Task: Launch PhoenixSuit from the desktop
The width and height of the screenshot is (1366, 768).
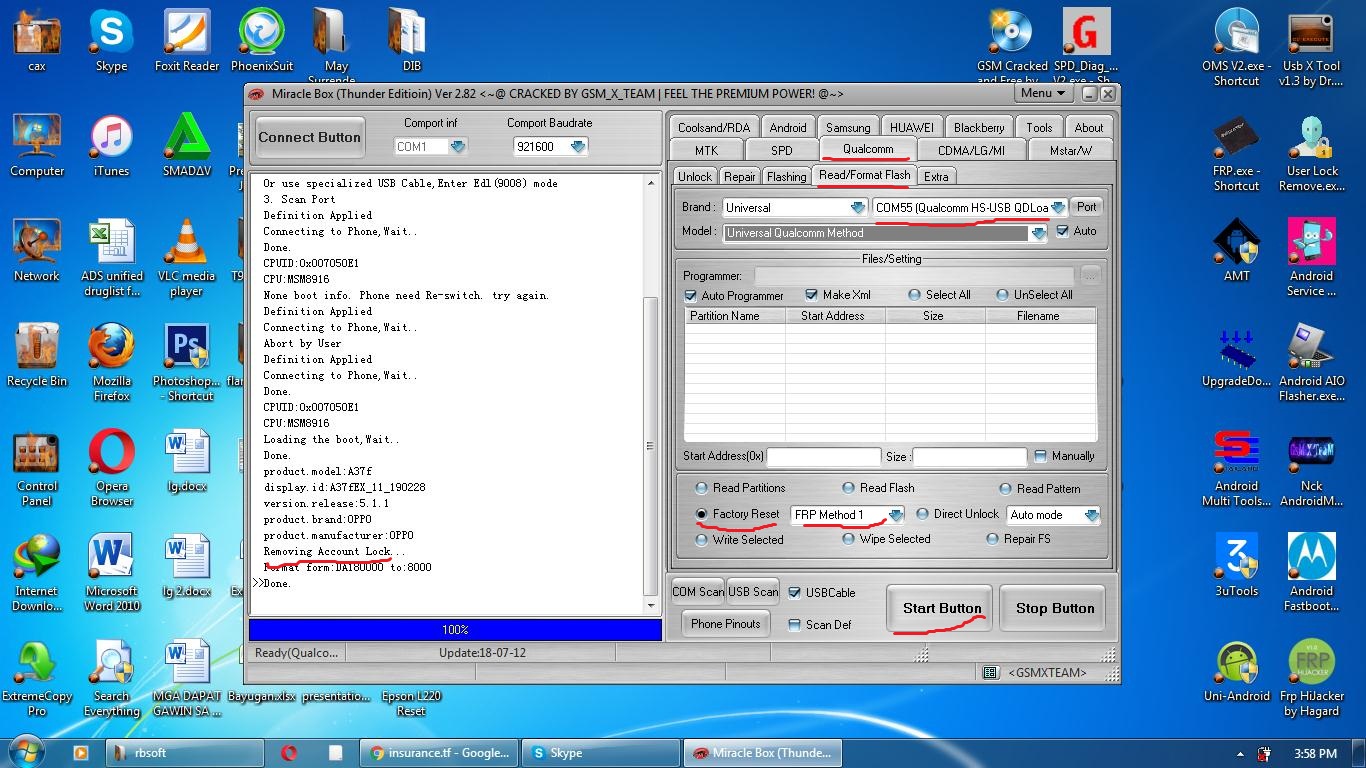Action: point(262,41)
